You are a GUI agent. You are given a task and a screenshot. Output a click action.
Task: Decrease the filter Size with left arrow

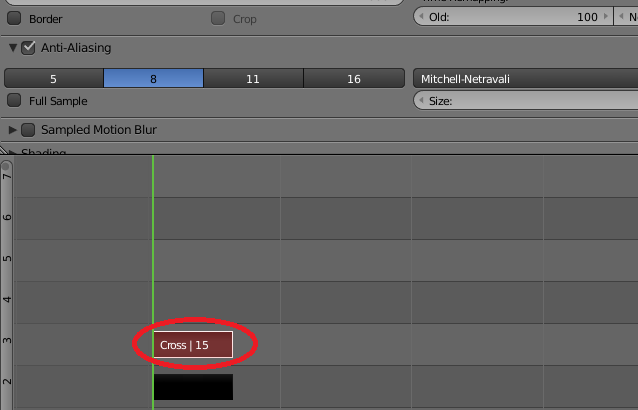click(x=421, y=100)
